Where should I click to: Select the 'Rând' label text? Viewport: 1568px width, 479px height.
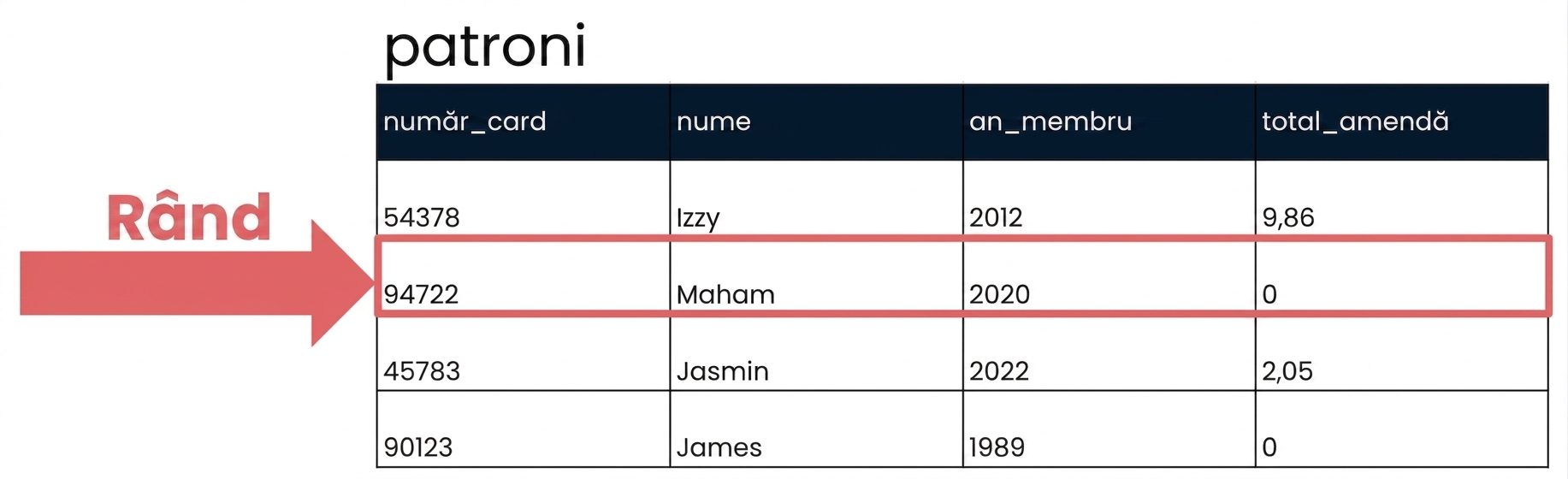pyautogui.click(x=188, y=217)
